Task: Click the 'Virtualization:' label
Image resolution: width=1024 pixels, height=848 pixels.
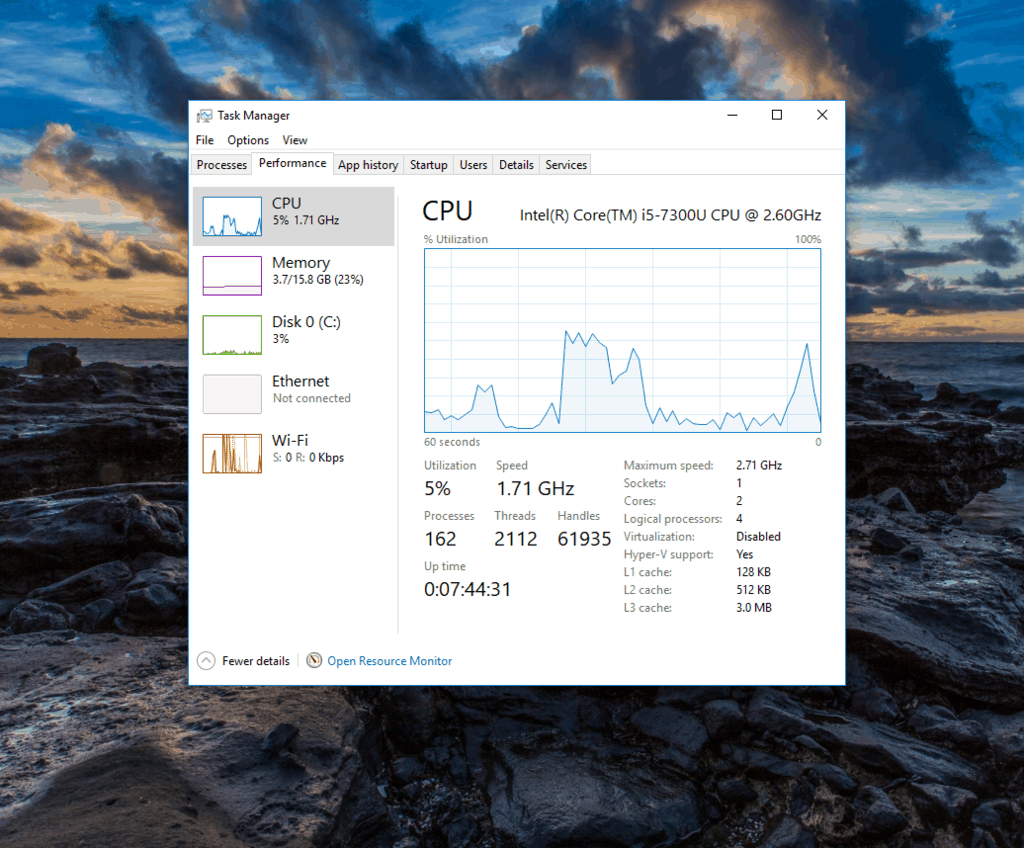Action: pos(659,536)
